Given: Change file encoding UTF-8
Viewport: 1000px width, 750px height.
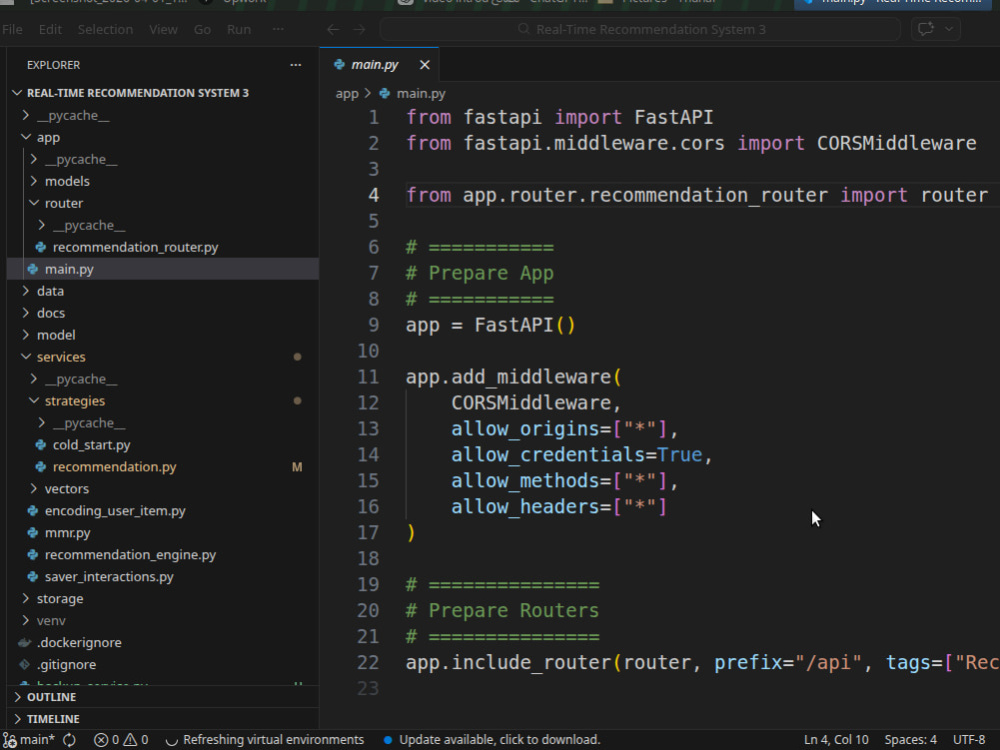Looking at the screenshot, I should (x=969, y=740).
